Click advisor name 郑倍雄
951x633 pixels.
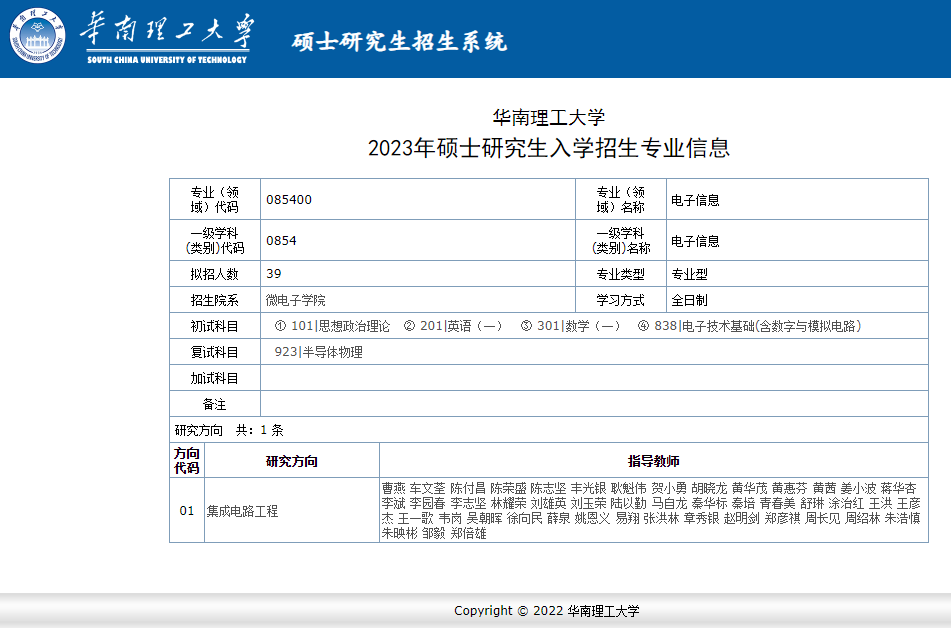pyautogui.click(x=468, y=534)
